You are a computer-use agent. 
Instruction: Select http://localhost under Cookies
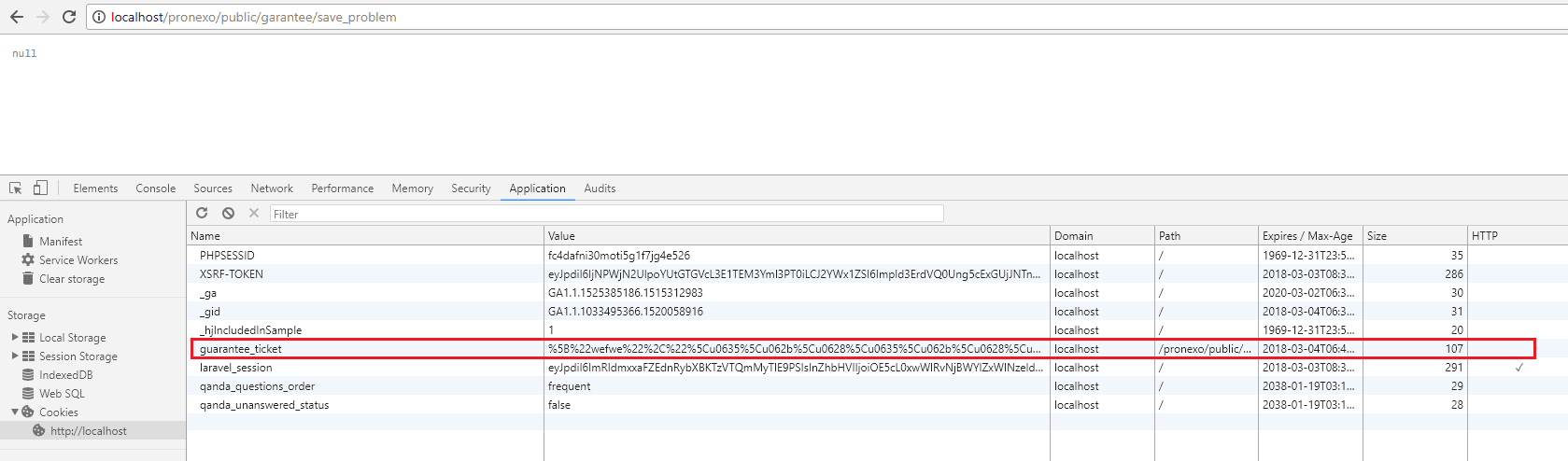[x=89, y=431]
